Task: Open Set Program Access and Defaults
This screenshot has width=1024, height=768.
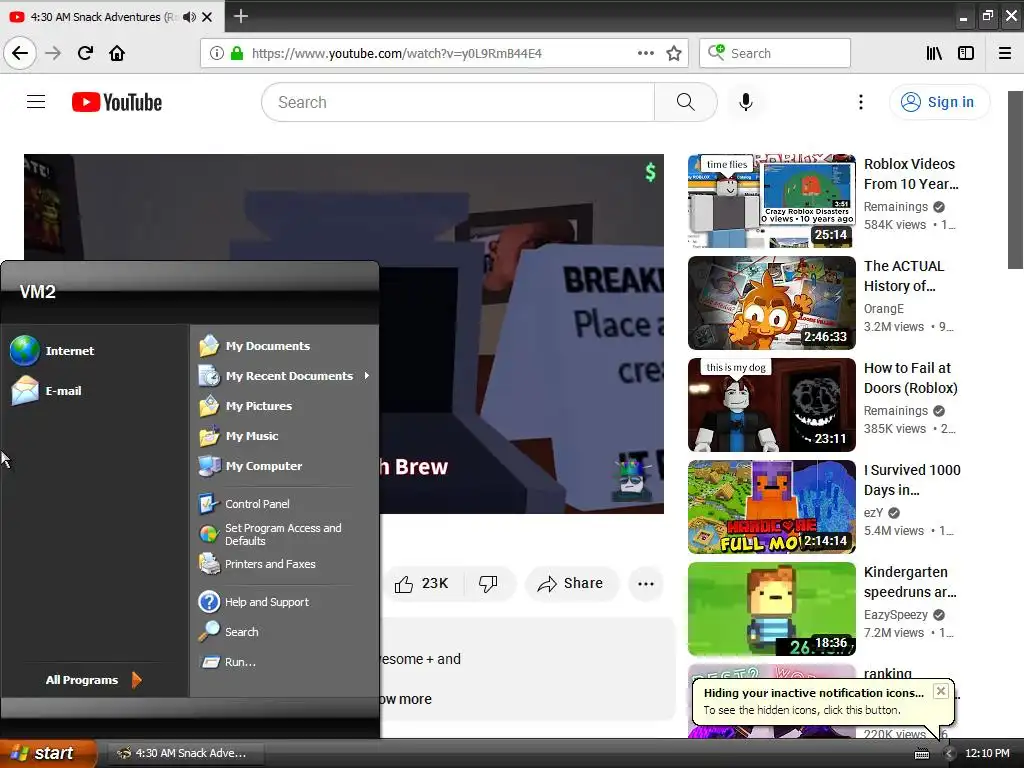Action: click(285, 534)
